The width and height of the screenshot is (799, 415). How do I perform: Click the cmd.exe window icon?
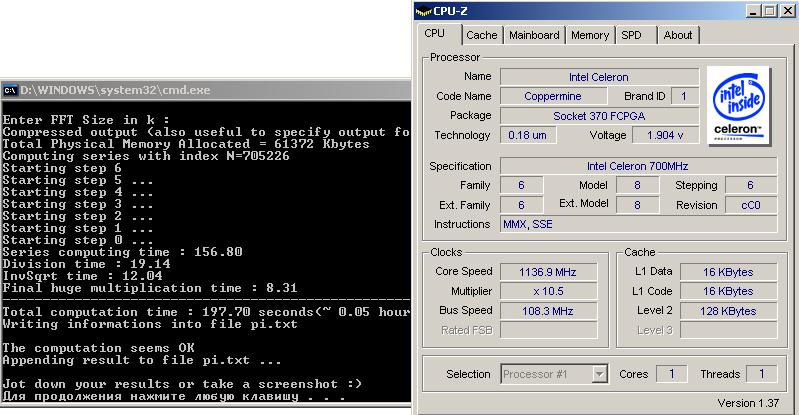[x=10, y=91]
